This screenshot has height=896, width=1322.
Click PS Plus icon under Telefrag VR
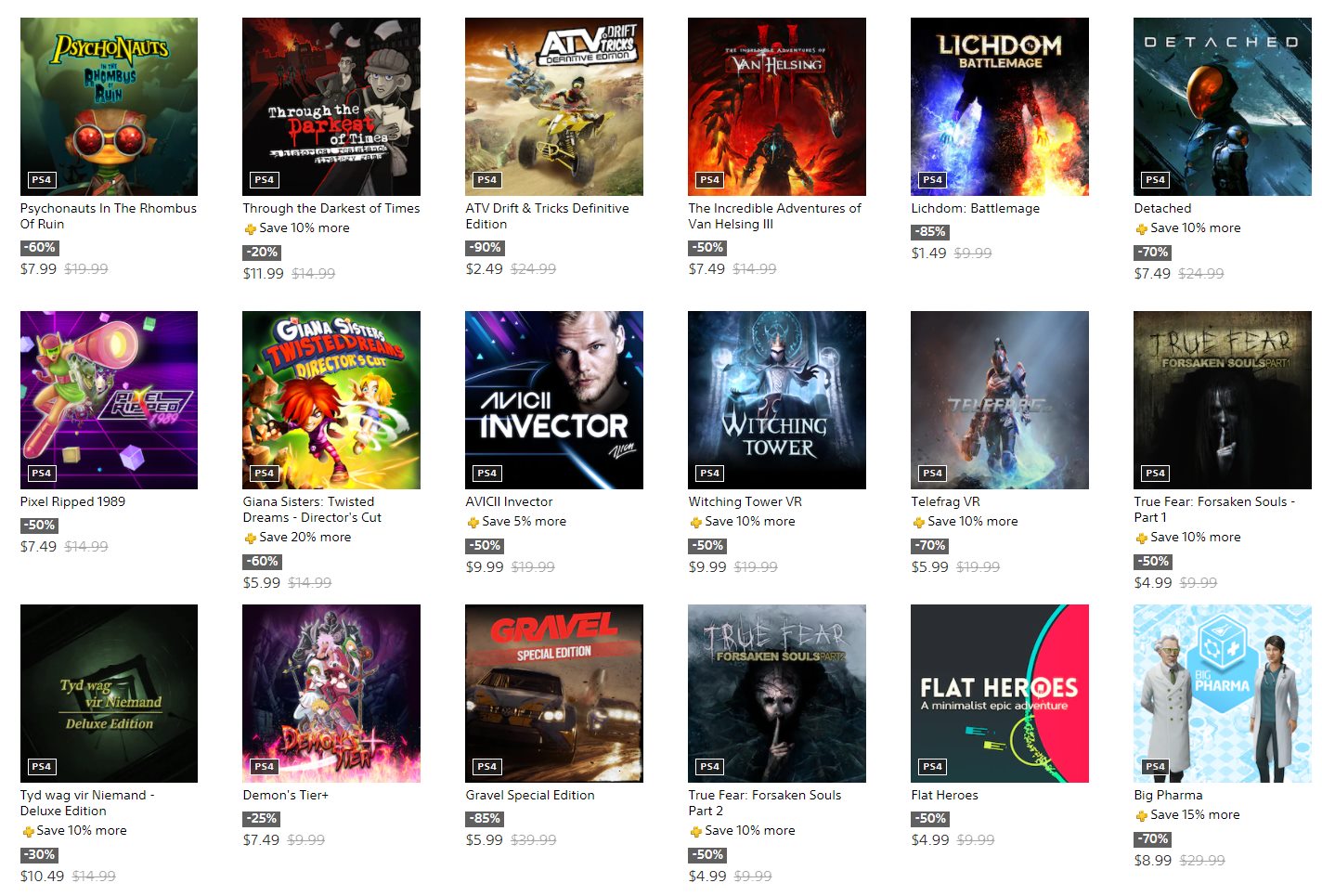click(918, 522)
